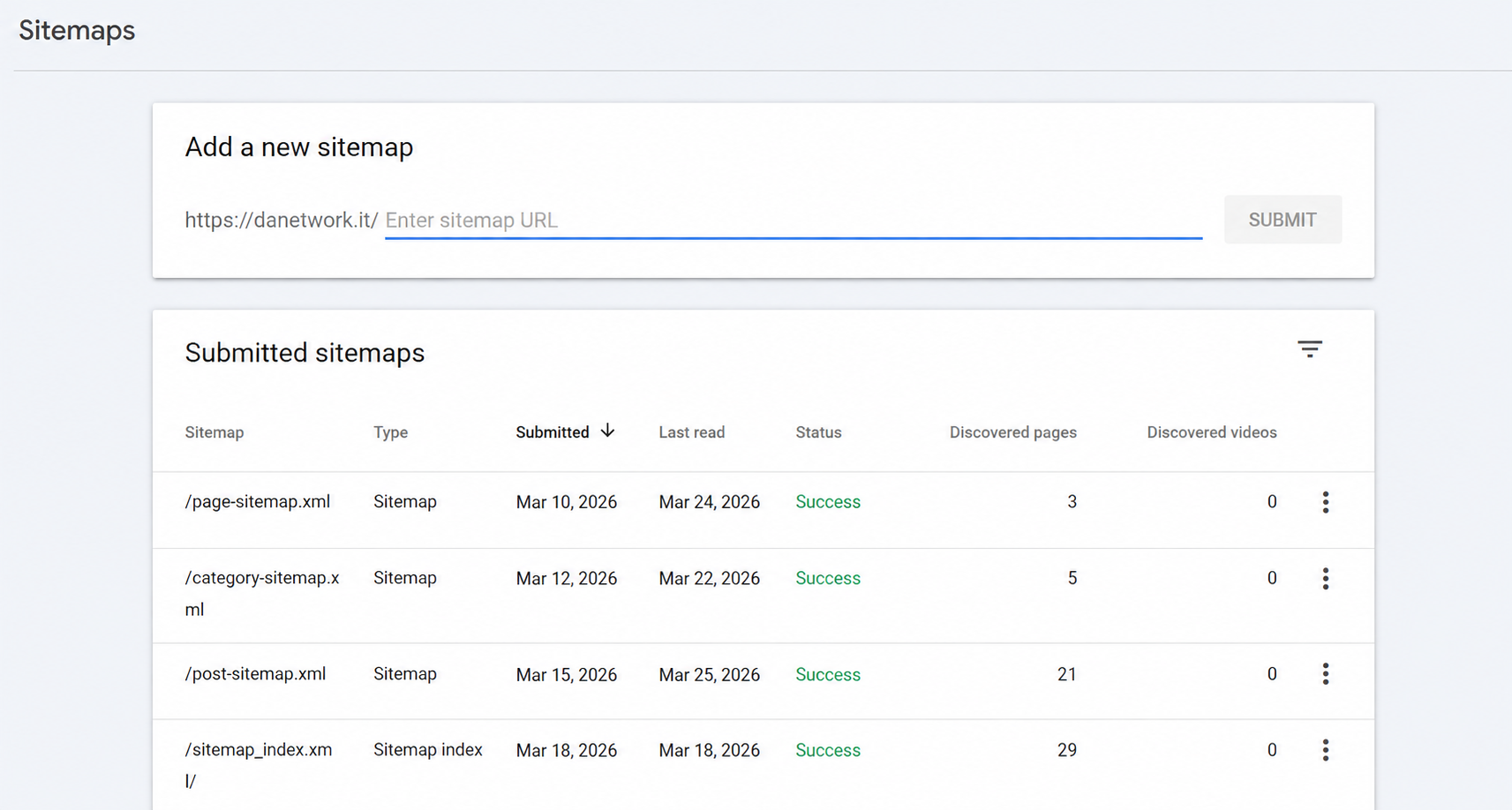
Task: Click the Mar 15, 2026 submitted date
Action: [567, 675]
